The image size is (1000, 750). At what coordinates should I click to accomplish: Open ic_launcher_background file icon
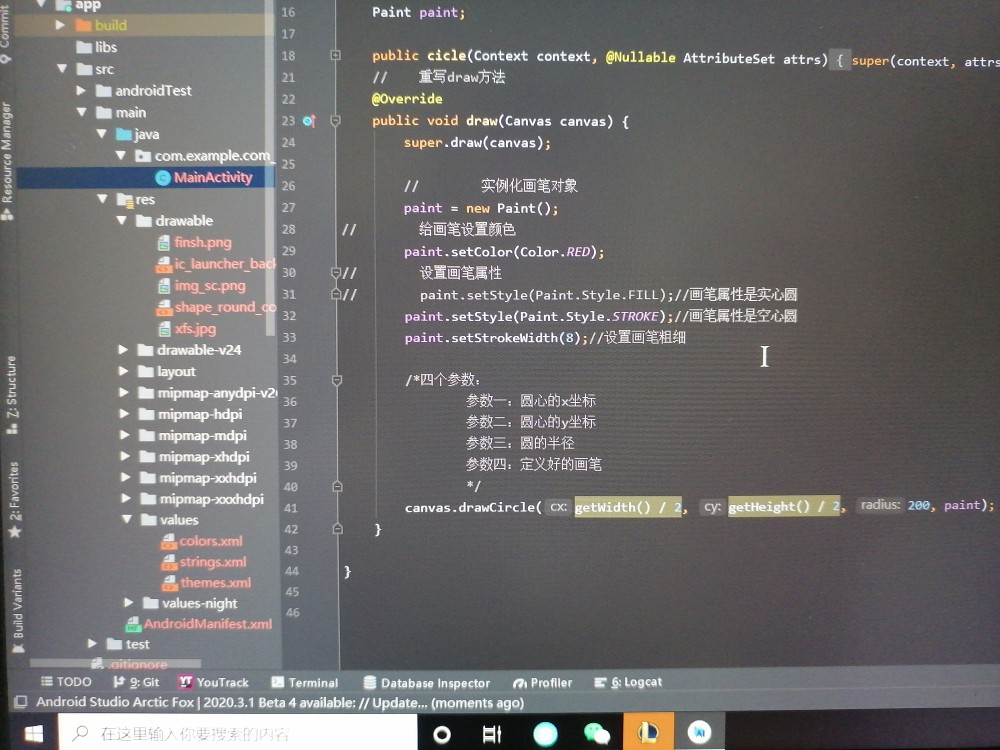pyautogui.click(x=164, y=265)
